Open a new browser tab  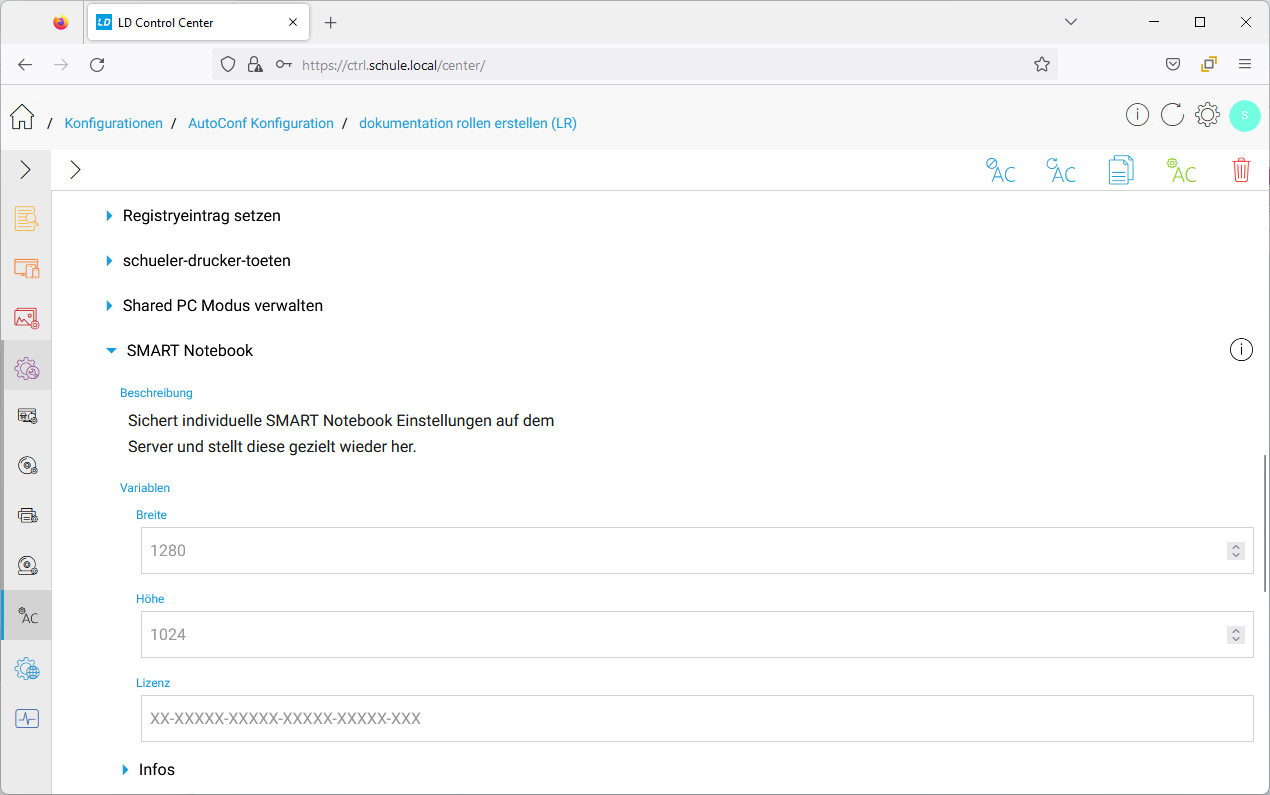[x=331, y=22]
